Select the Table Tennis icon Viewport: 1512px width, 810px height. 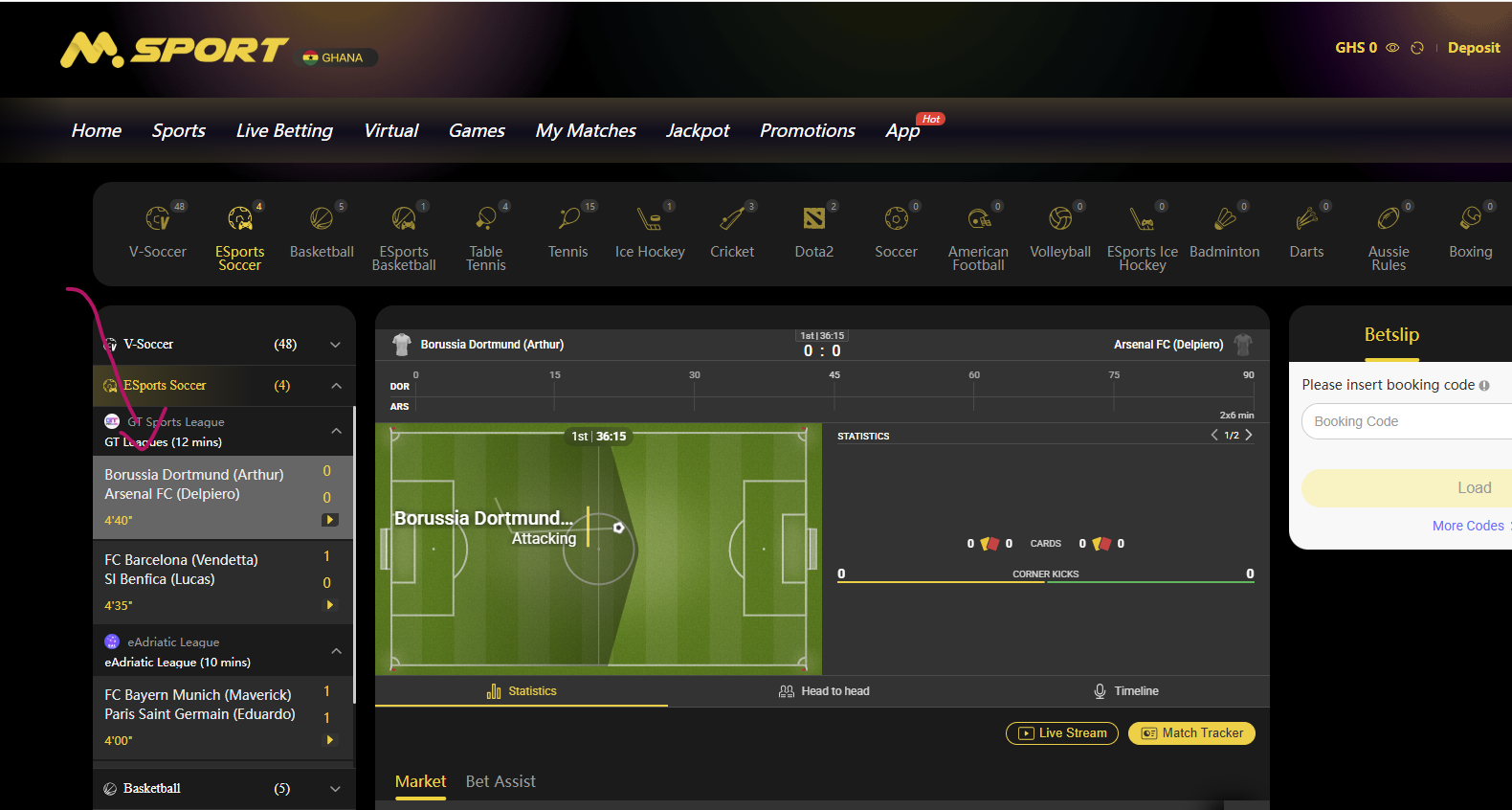coord(486,218)
